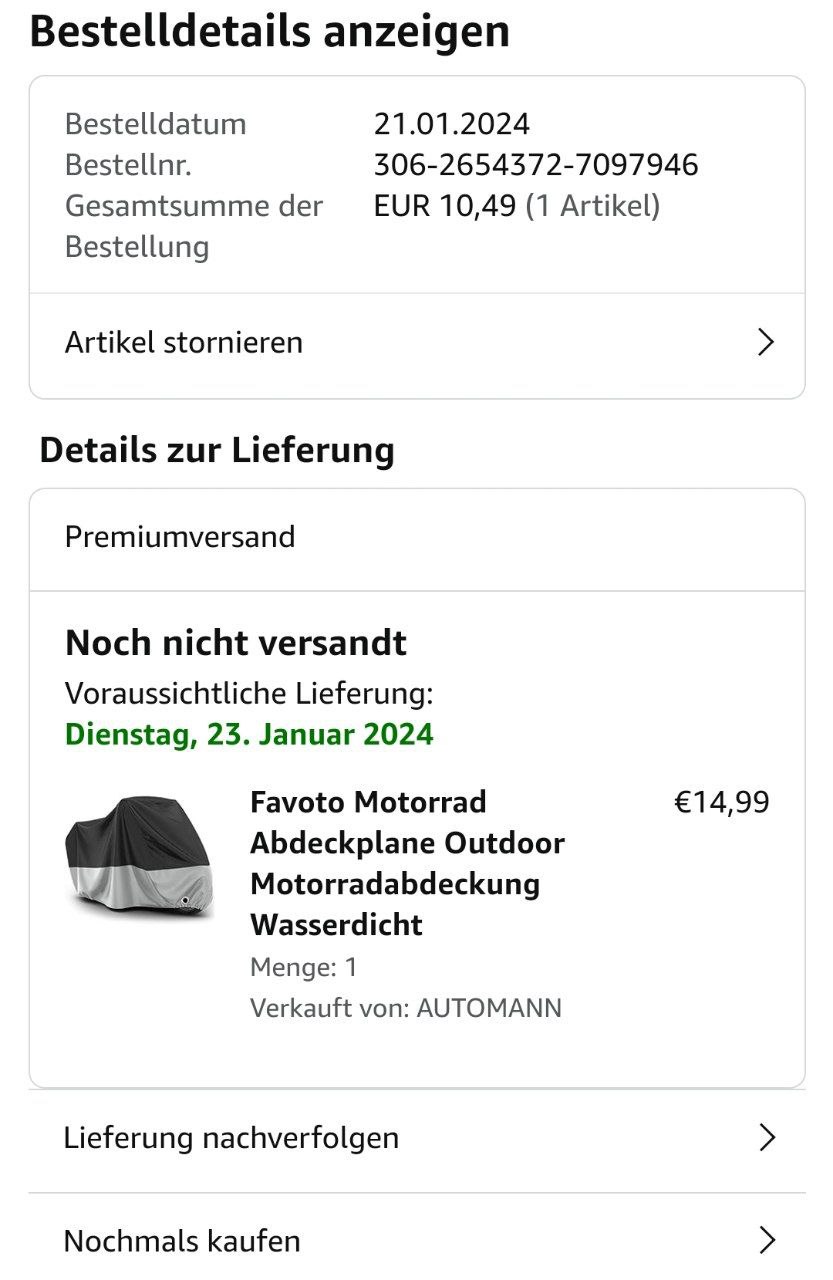Tap the Premiumversand shipping row
Image resolution: width=833 pixels, height=1280 pixels.
point(417,538)
